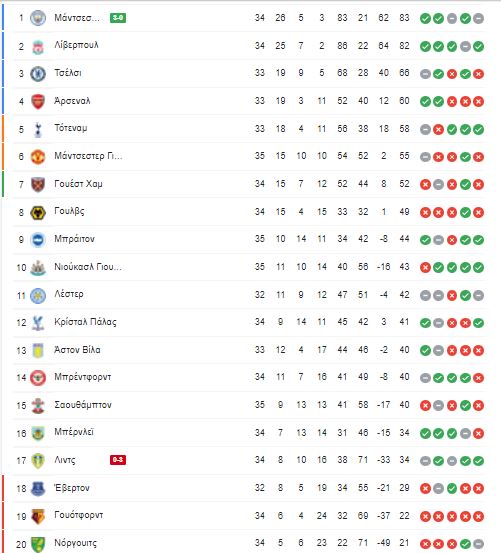Click the last form result icon for Τσέλσι
Image resolution: width=501 pixels, height=553 pixels.
(478, 74)
